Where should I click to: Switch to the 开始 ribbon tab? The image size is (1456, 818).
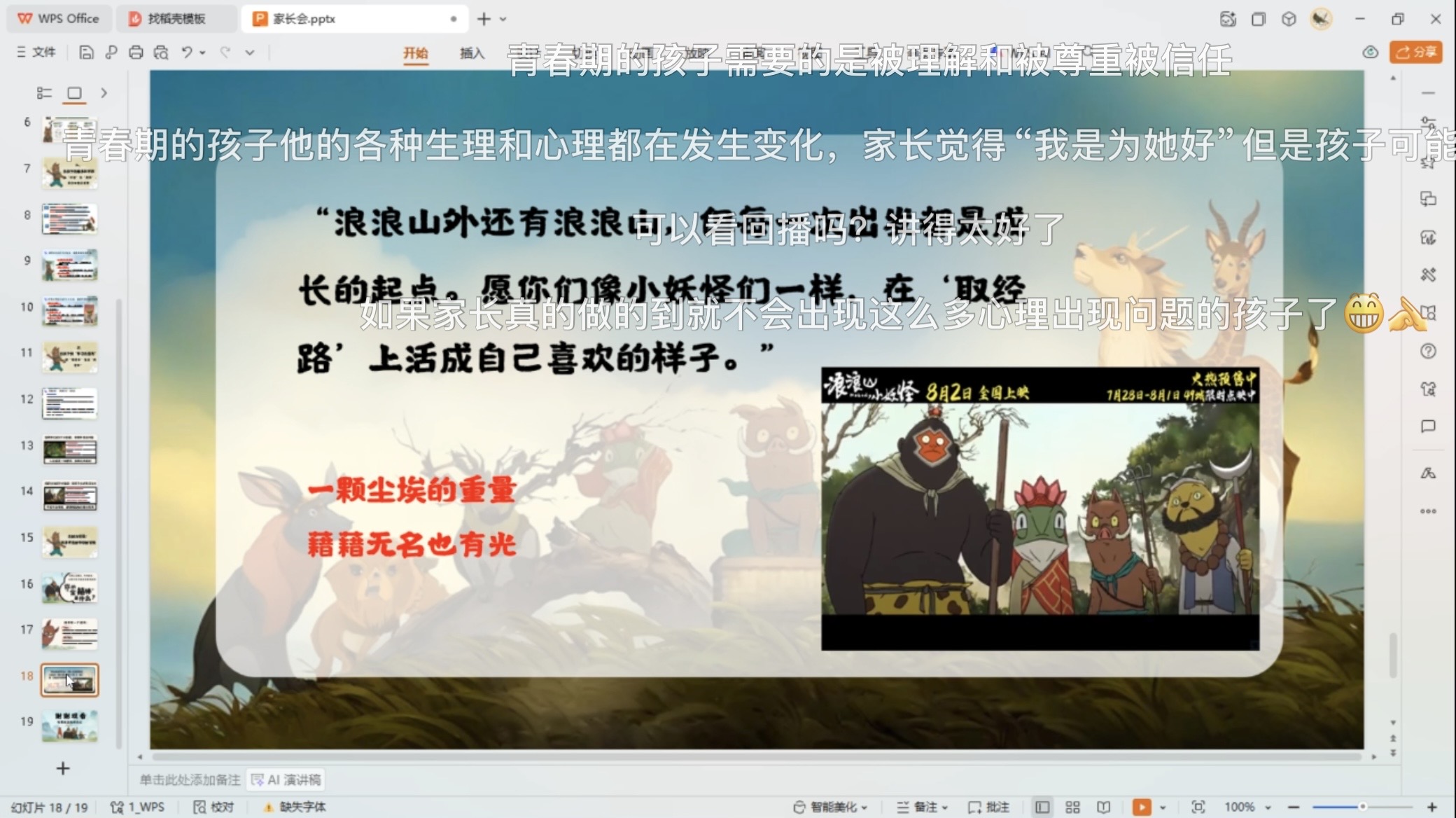tap(415, 53)
